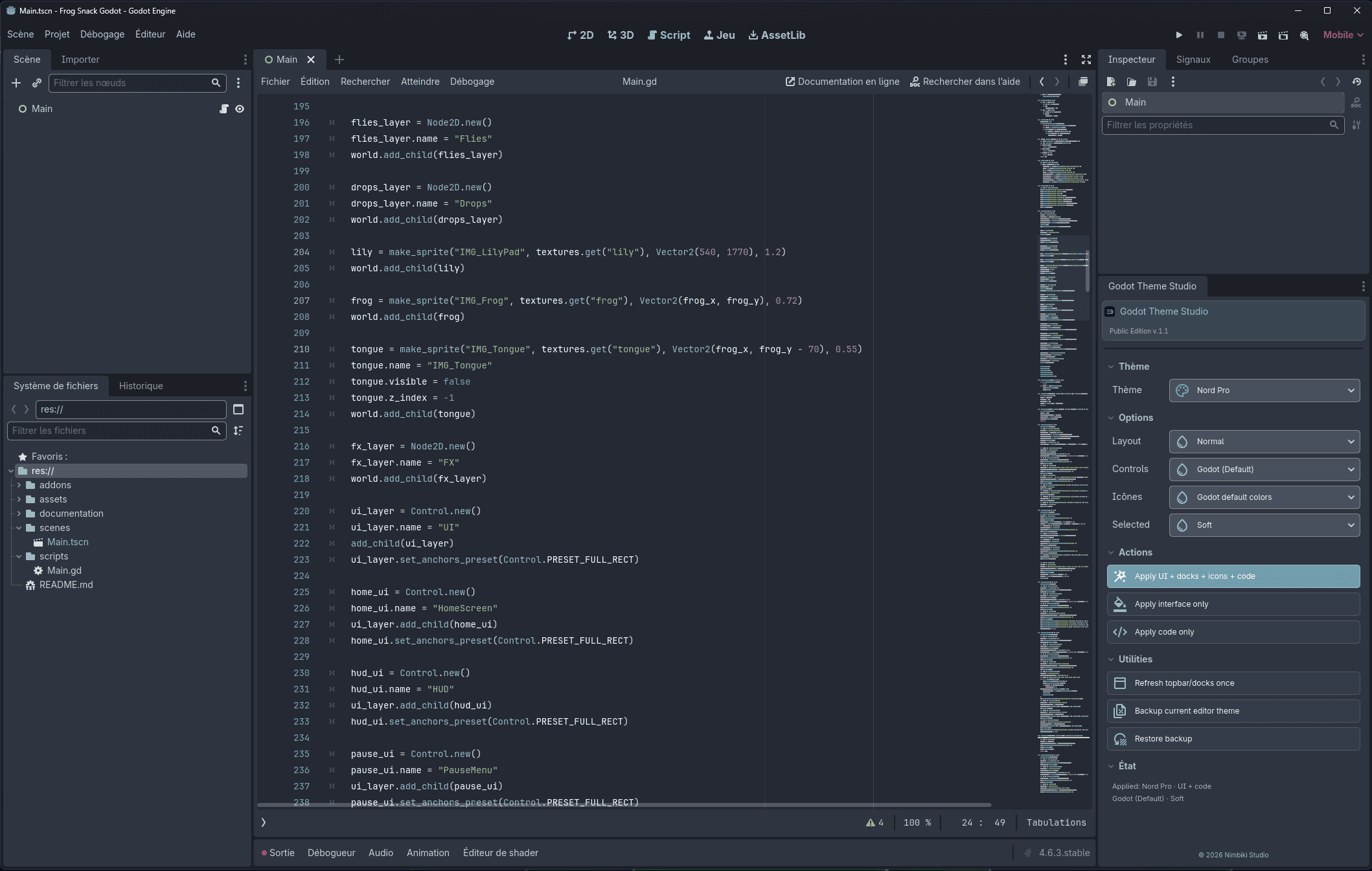Click Apply code only

coord(1233,632)
